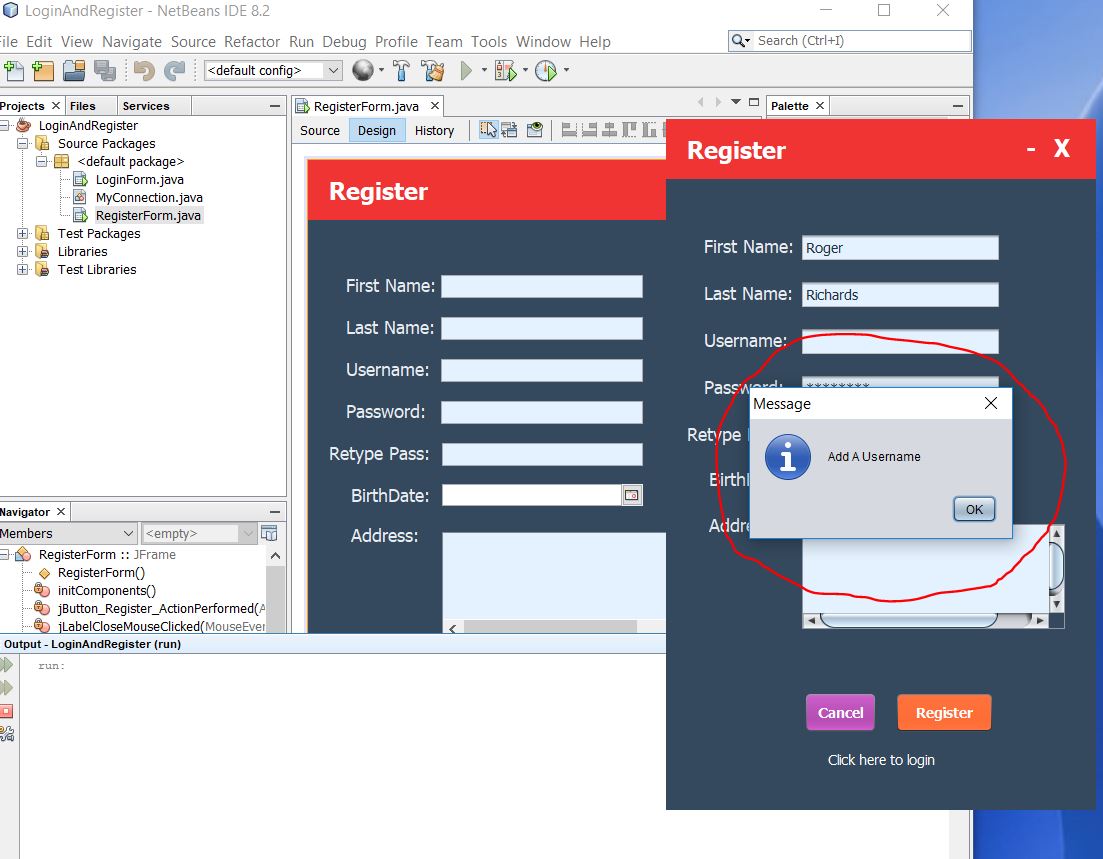The image size is (1103, 859).
Task: Undo last action via toolbar icon
Action: (143, 70)
